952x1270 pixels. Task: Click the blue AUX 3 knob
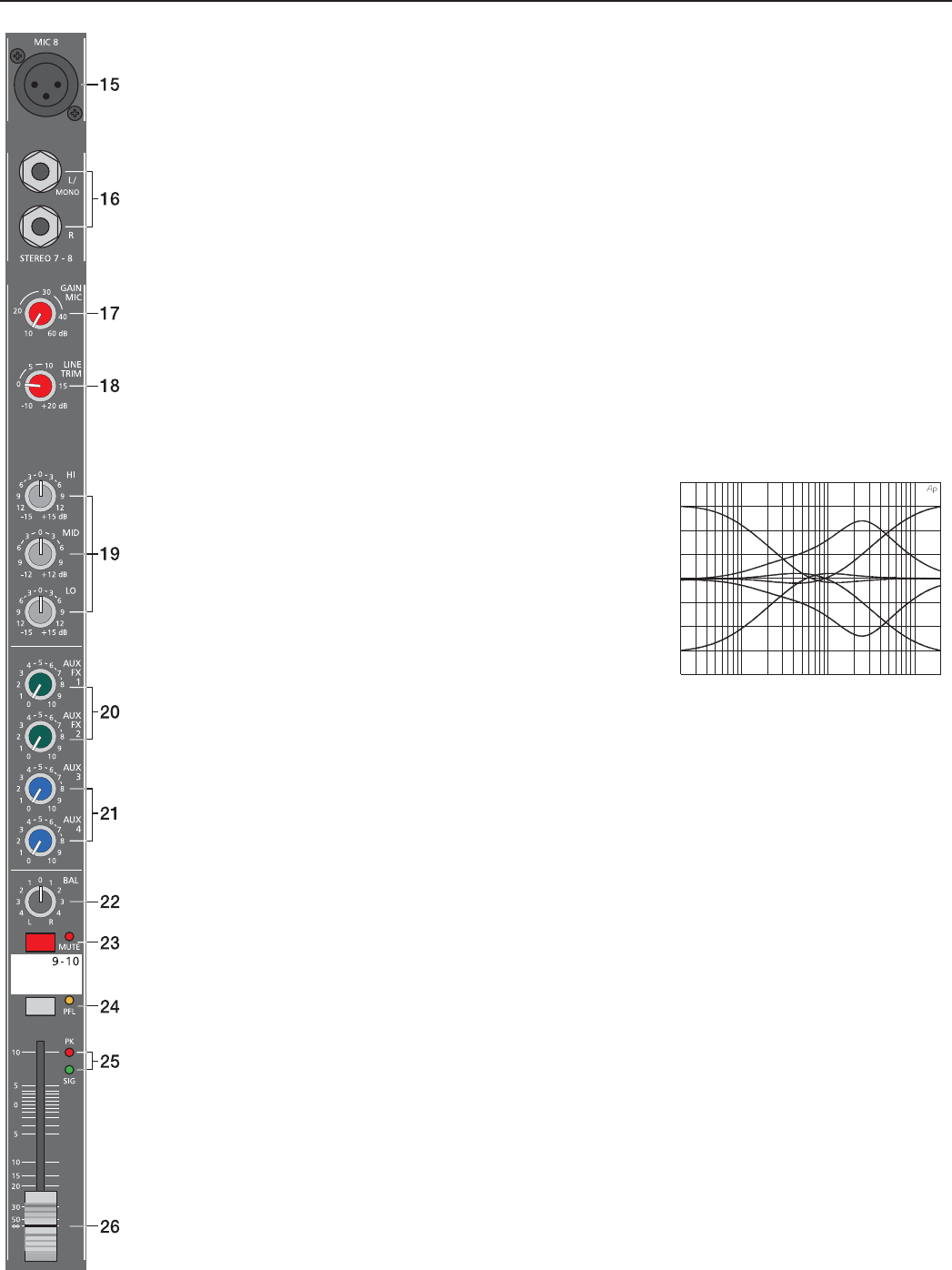click(40, 788)
